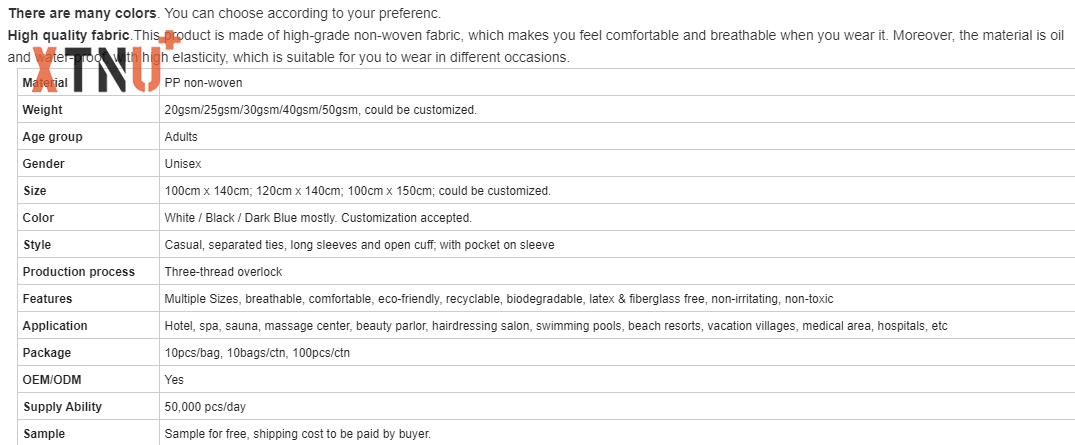Select the OEM/ODM 'Yes' value
The height and width of the screenshot is (445, 1075).
click(x=174, y=380)
